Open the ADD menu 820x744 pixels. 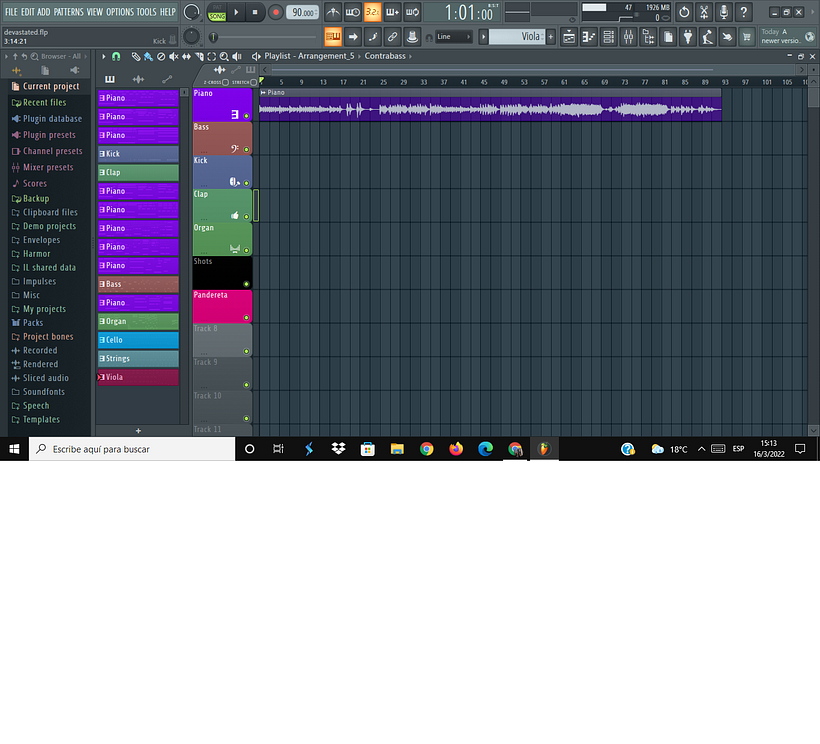click(44, 12)
